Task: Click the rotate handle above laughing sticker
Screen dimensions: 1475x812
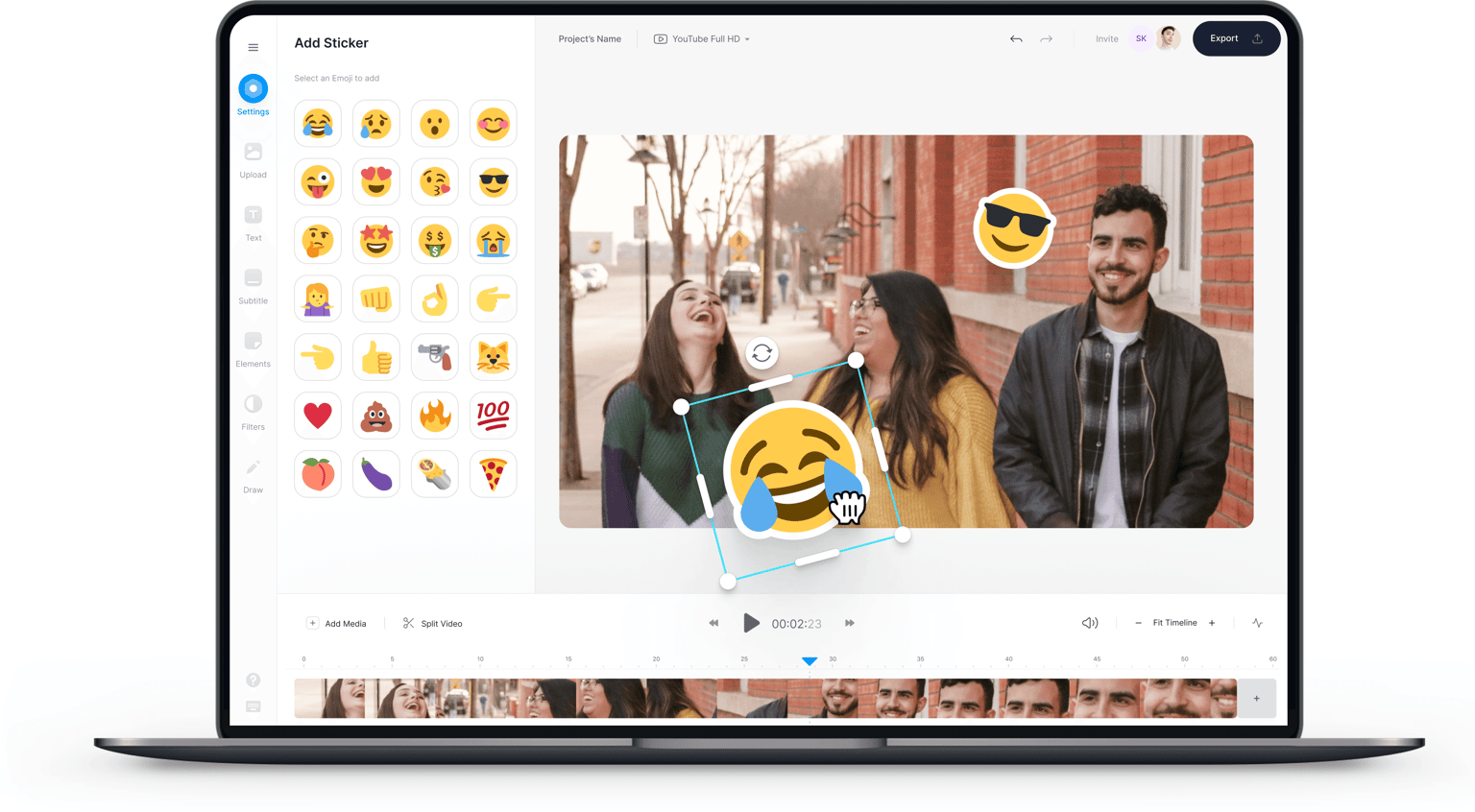Action: coord(762,353)
